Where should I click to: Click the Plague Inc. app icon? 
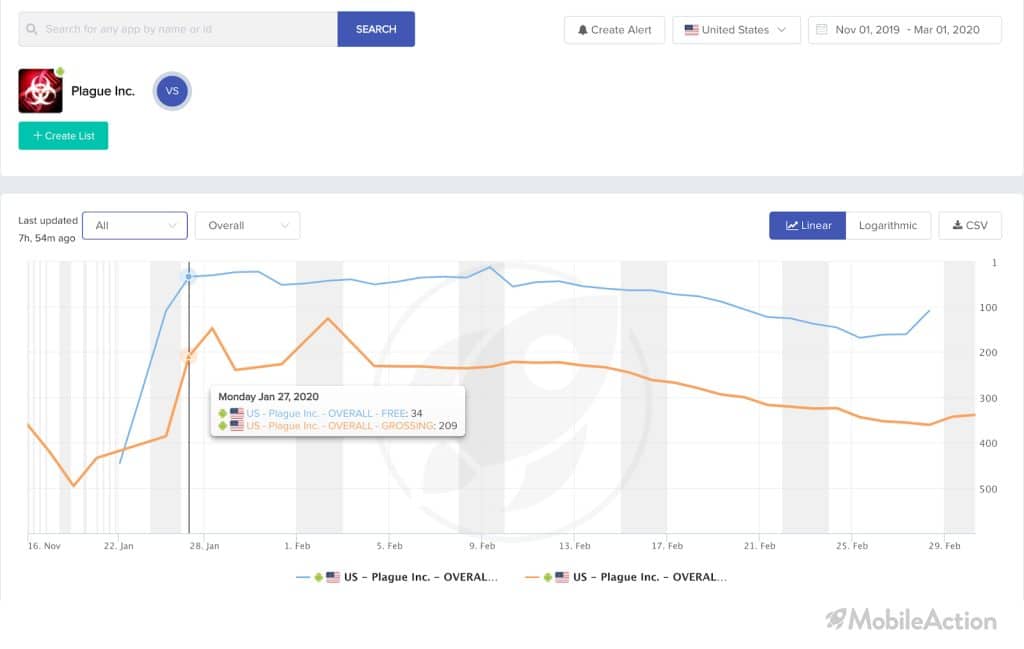click(40, 91)
